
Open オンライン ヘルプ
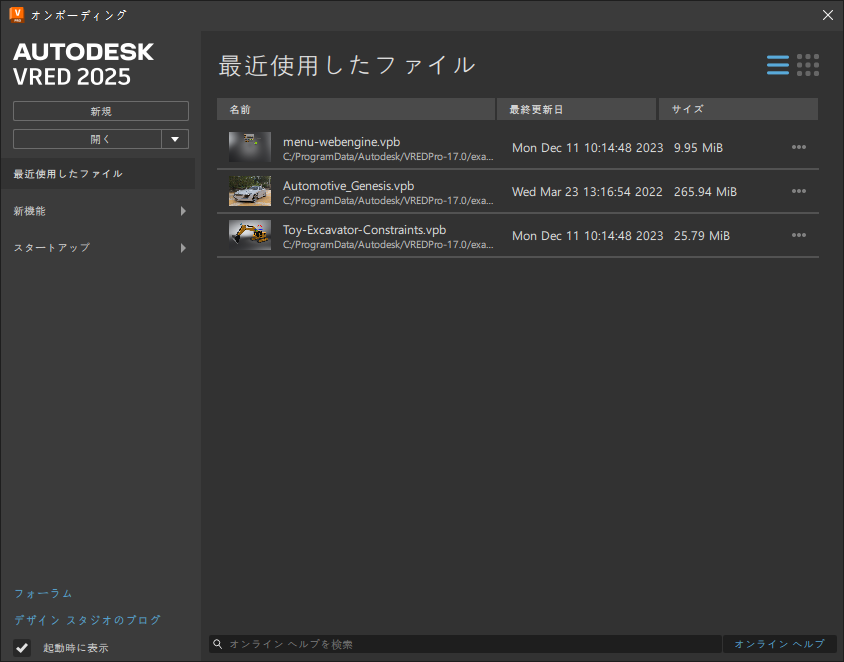coord(779,644)
